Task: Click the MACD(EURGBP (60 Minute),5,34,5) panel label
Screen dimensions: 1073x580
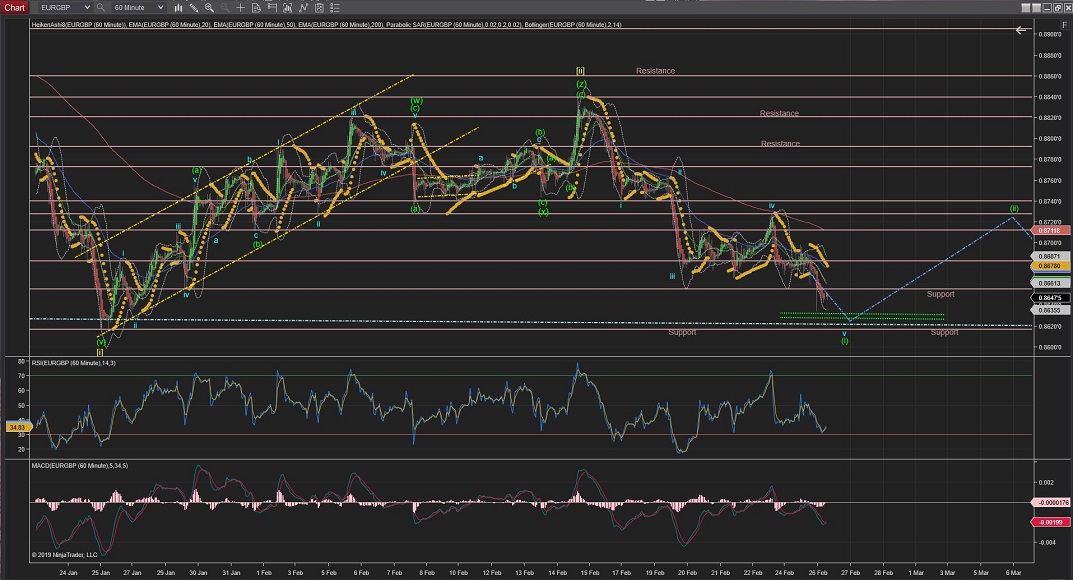Action: (x=79, y=466)
